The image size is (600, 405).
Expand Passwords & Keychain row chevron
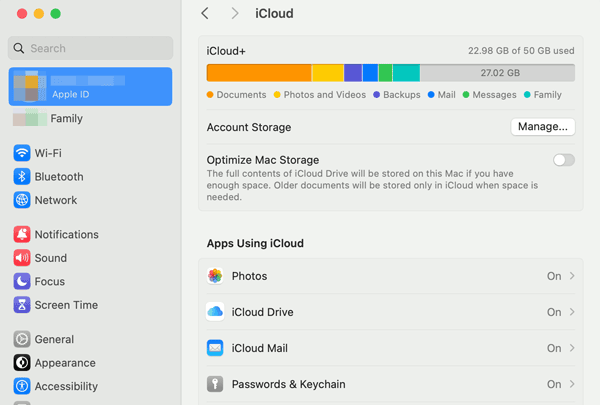572,384
